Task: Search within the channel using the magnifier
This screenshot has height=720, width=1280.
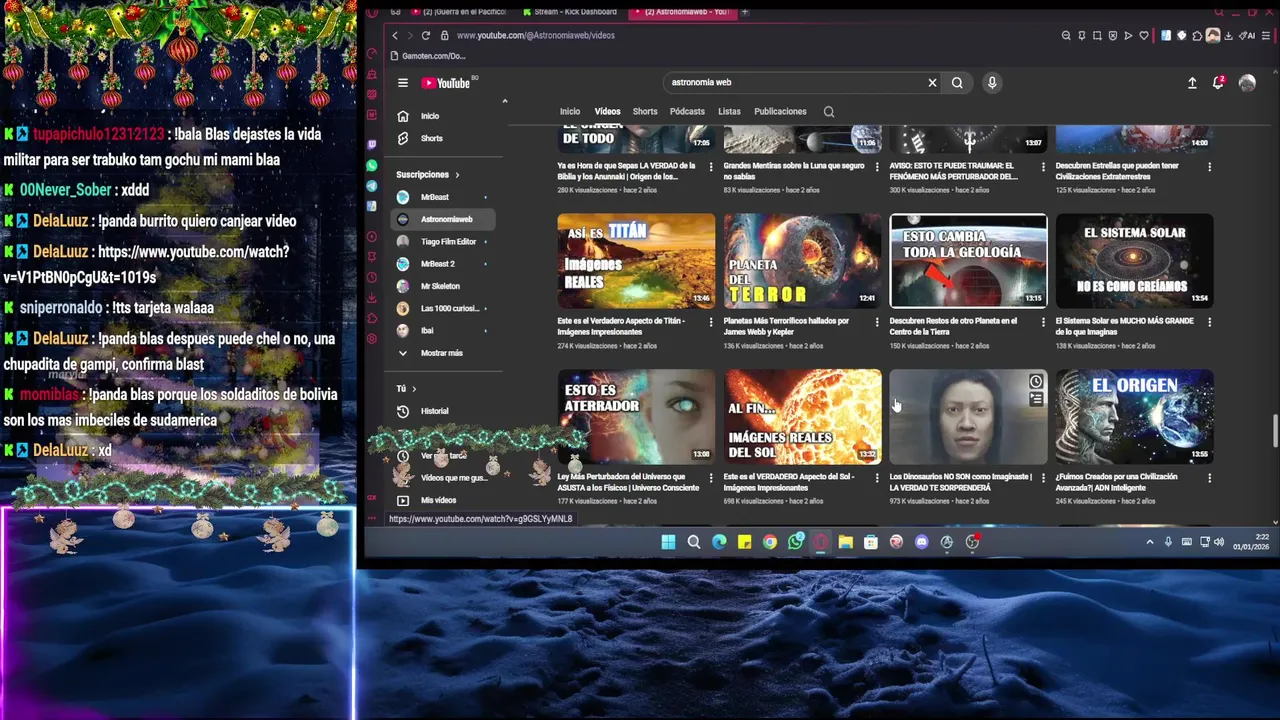Action: (x=828, y=112)
